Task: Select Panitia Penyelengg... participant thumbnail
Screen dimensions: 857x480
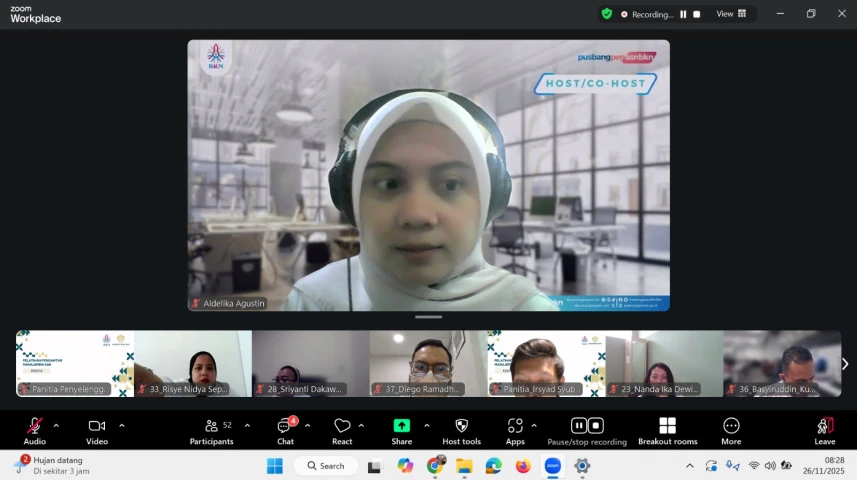Action: (75, 364)
